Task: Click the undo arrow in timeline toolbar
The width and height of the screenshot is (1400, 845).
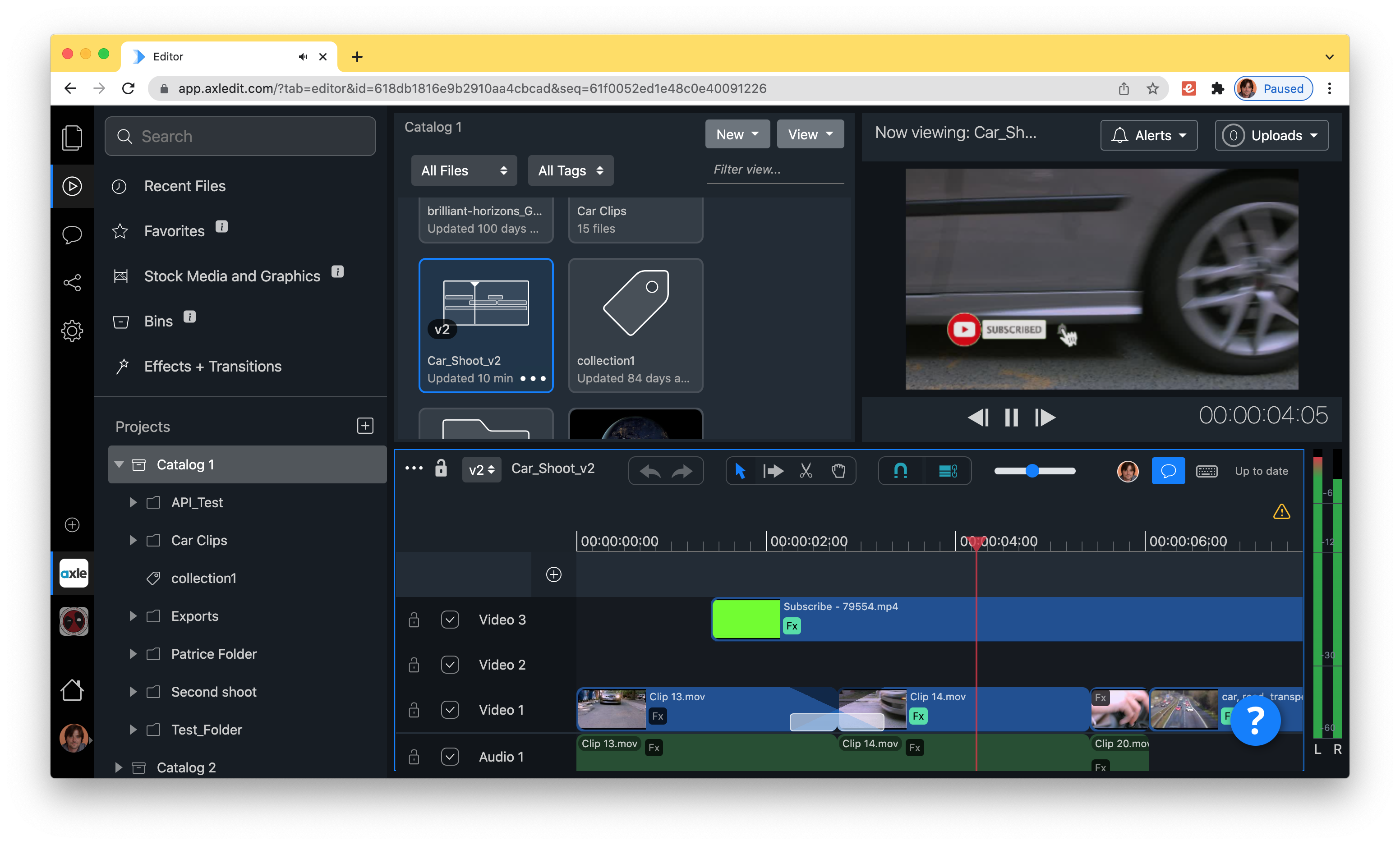Action: click(650, 471)
